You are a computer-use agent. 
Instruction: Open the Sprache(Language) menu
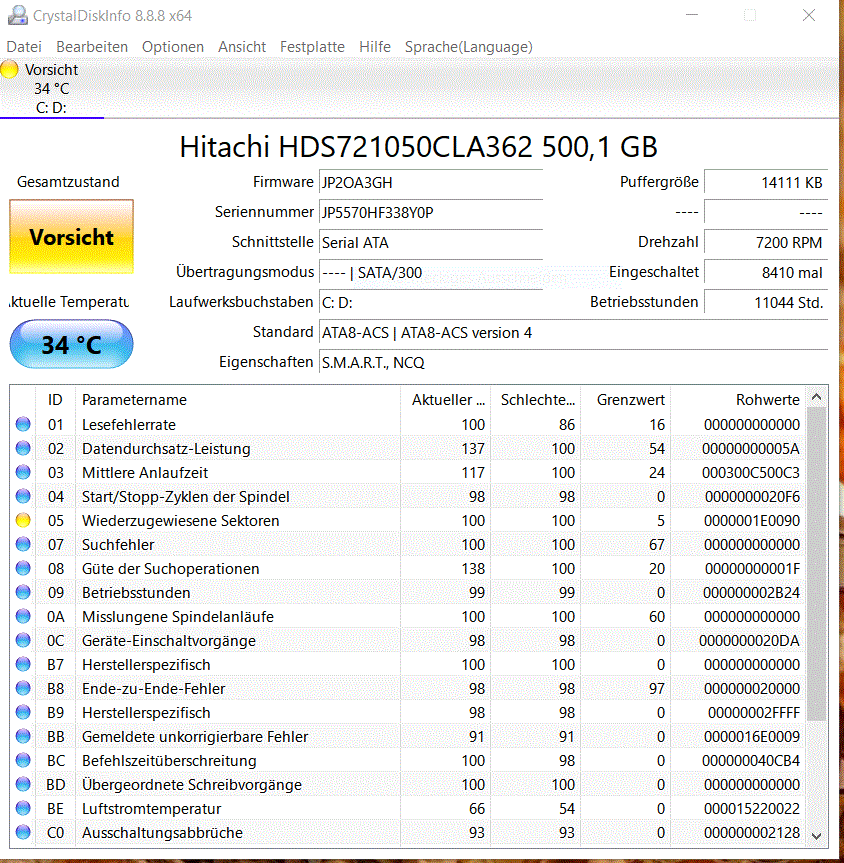(469, 47)
